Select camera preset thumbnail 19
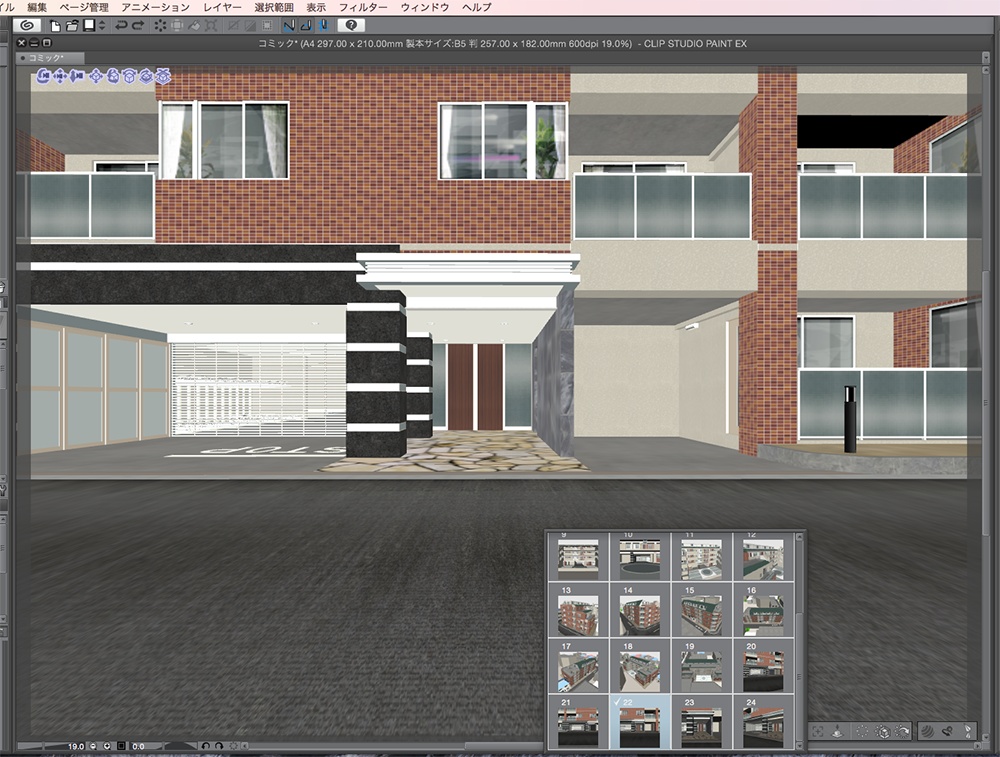 [x=702, y=666]
